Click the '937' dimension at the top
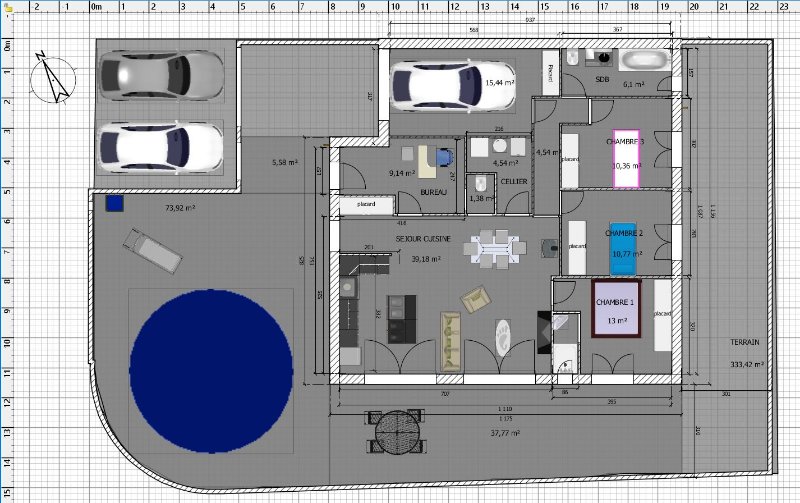This screenshot has height=503, width=800. point(531,20)
